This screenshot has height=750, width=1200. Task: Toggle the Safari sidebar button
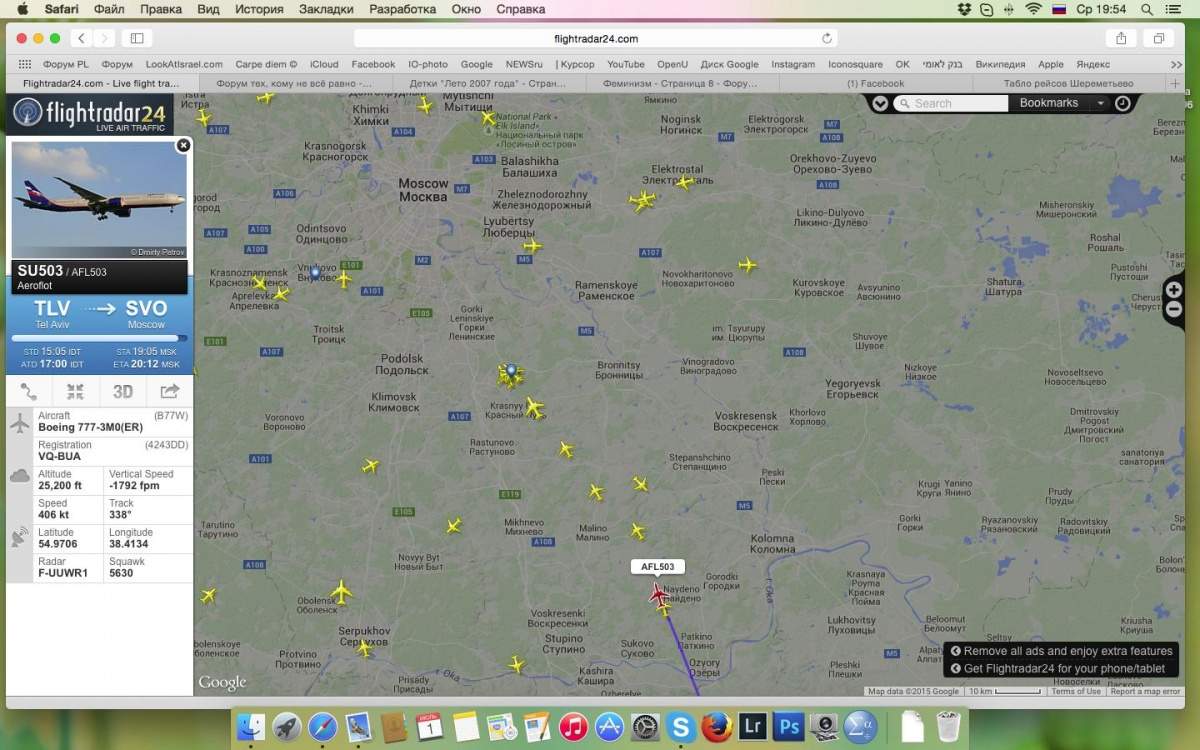pos(137,38)
